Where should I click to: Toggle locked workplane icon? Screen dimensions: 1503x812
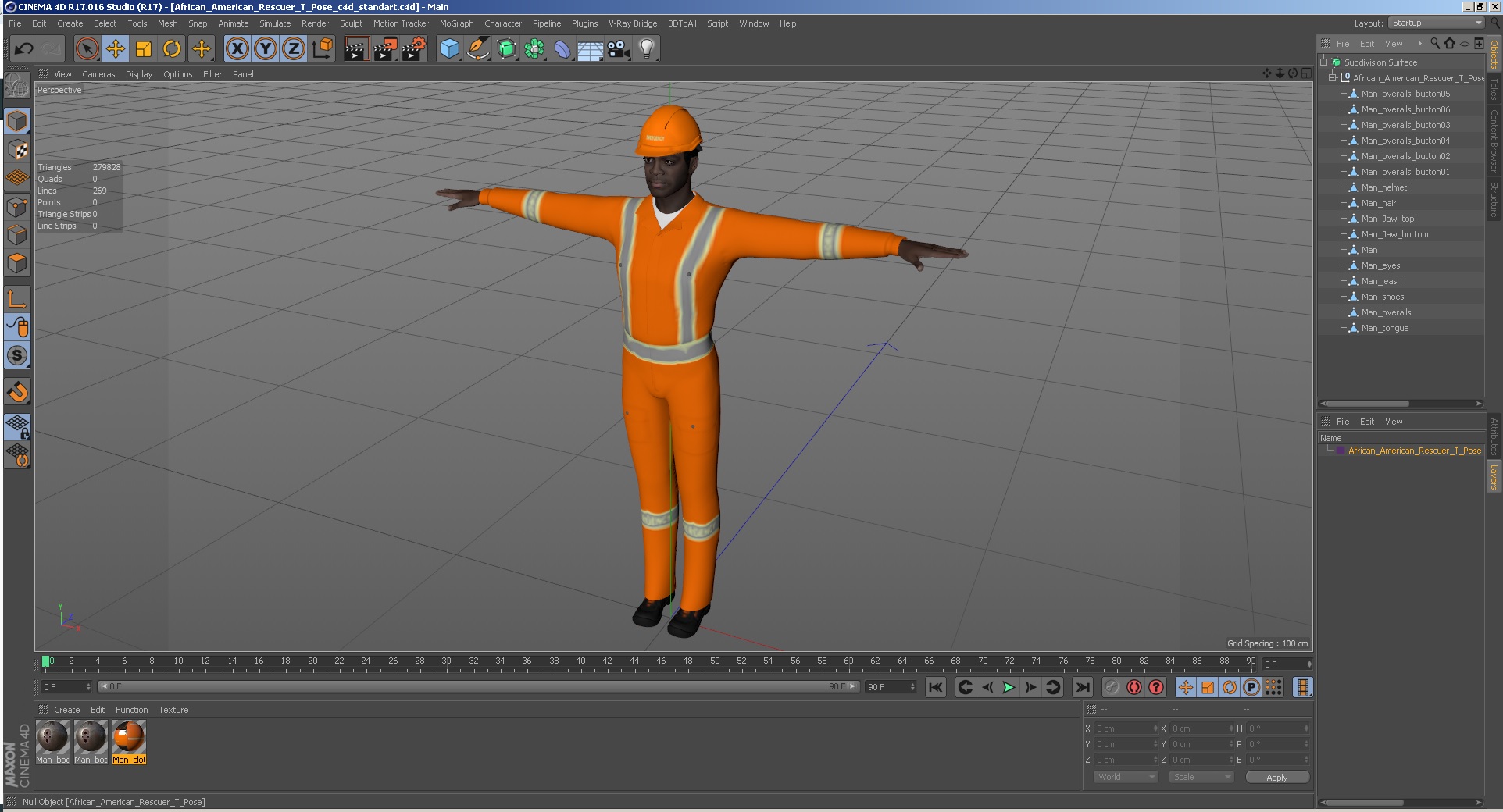[x=17, y=426]
